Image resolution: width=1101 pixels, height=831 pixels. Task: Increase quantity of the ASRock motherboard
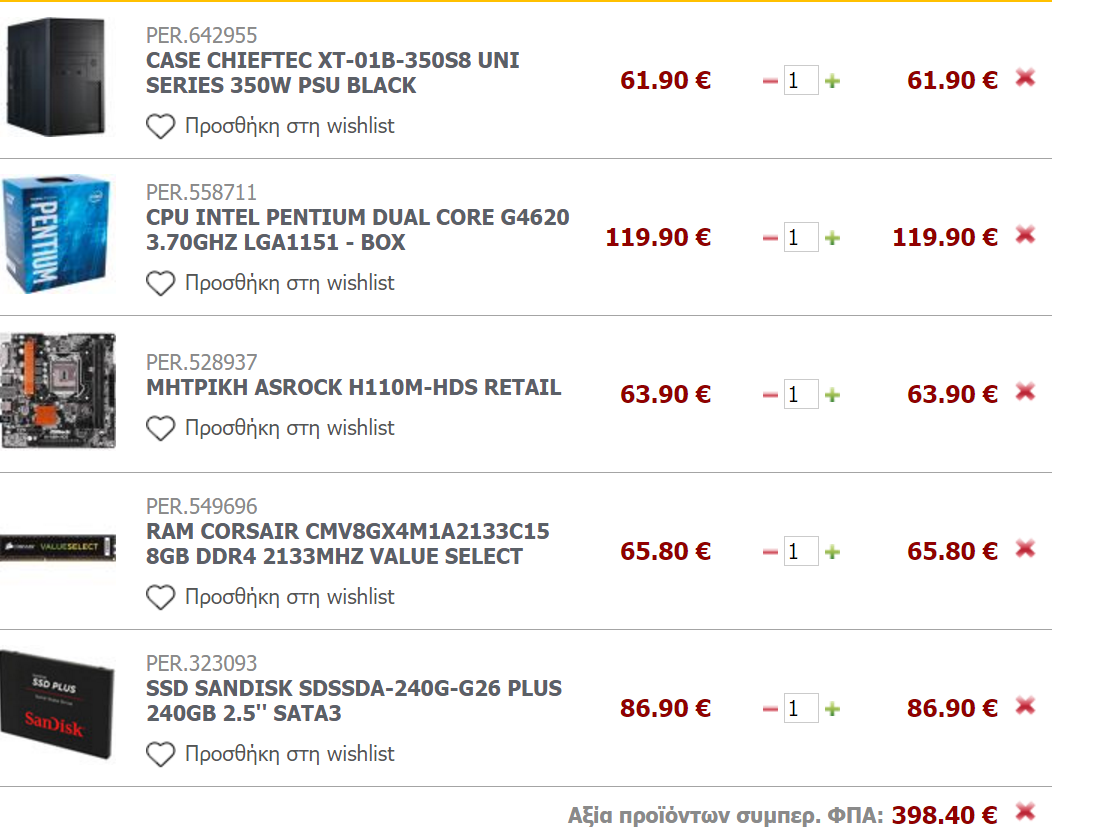click(833, 395)
